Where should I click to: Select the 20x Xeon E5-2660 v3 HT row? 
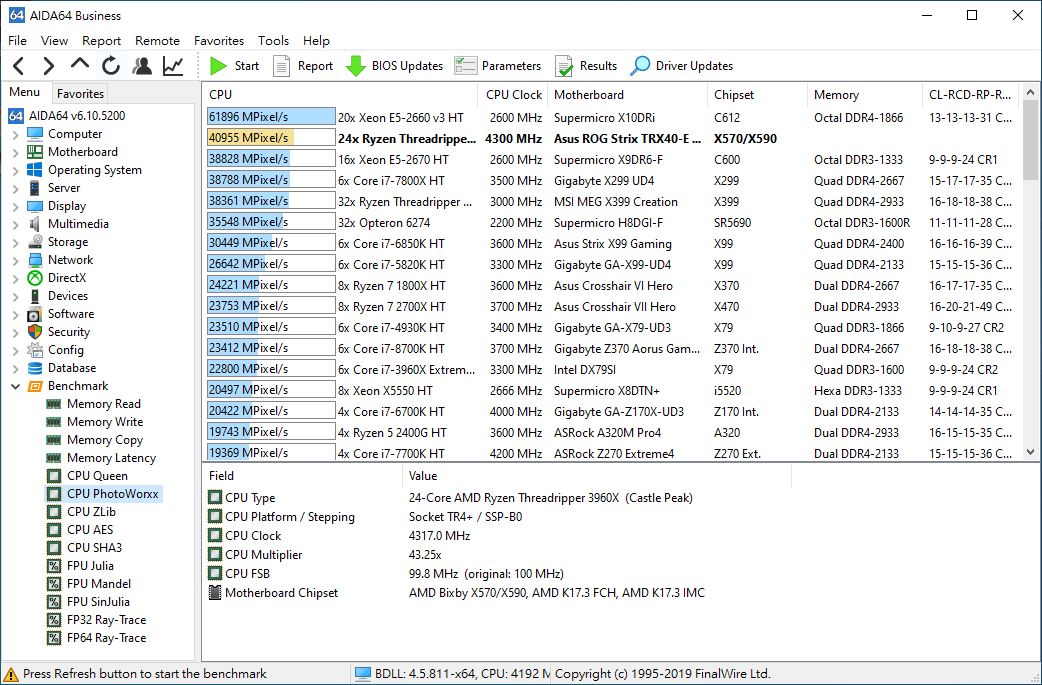[x=611, y=118]
